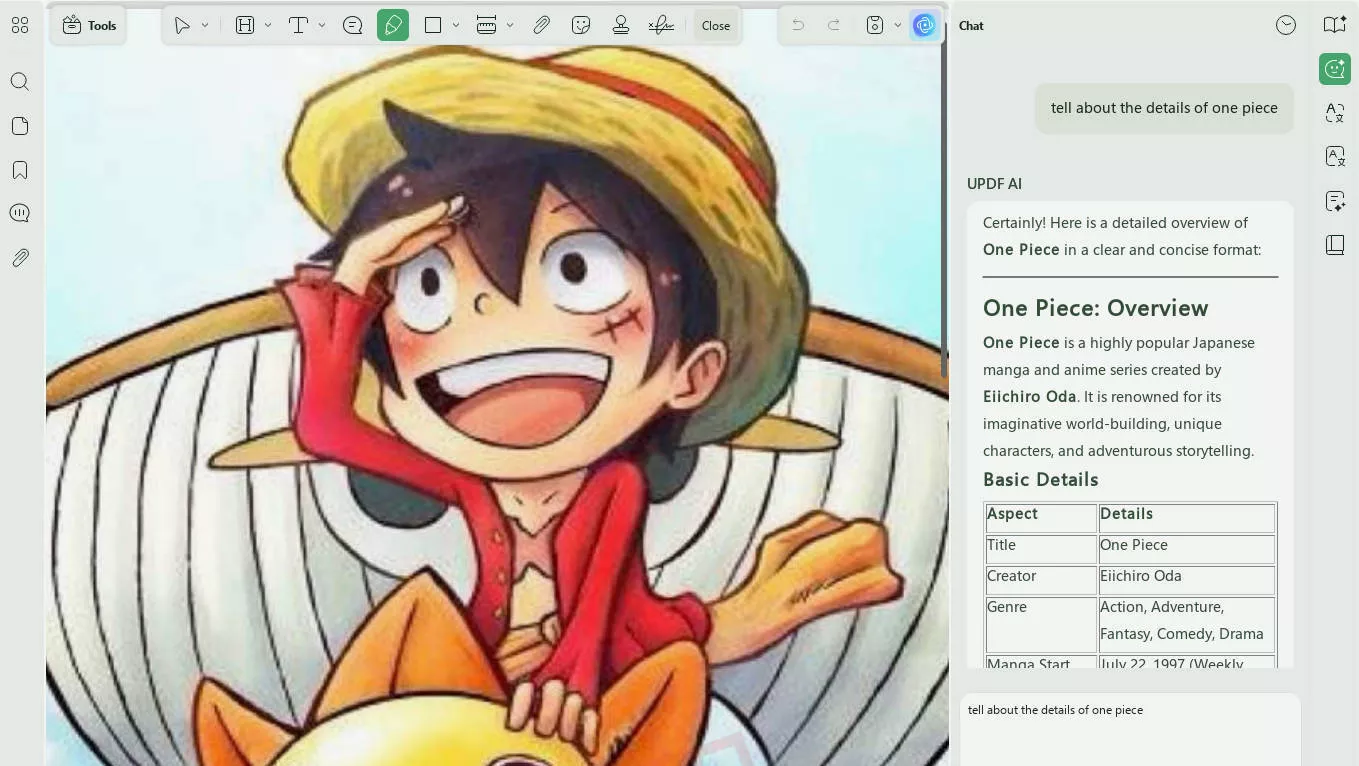Select the text highlight tool
This screenshot has width=1359, height=766.
pos(245,26)
